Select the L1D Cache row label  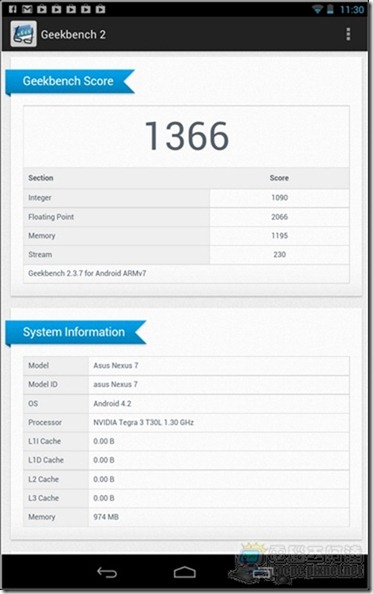(x=46, y=460)
